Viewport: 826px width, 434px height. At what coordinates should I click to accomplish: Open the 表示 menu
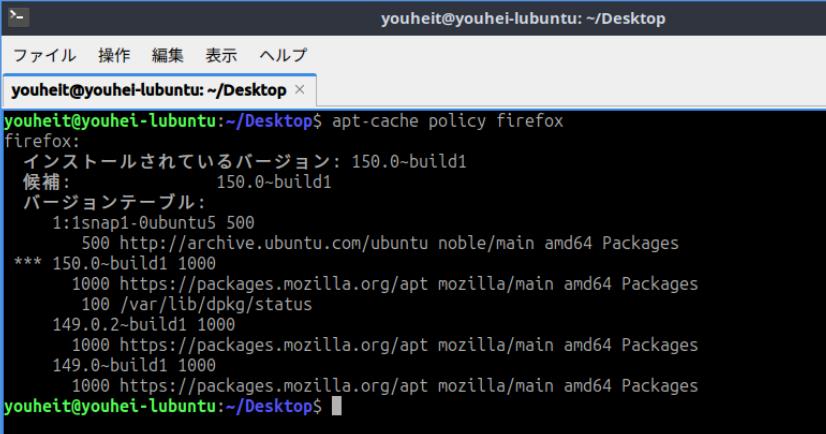221,55
